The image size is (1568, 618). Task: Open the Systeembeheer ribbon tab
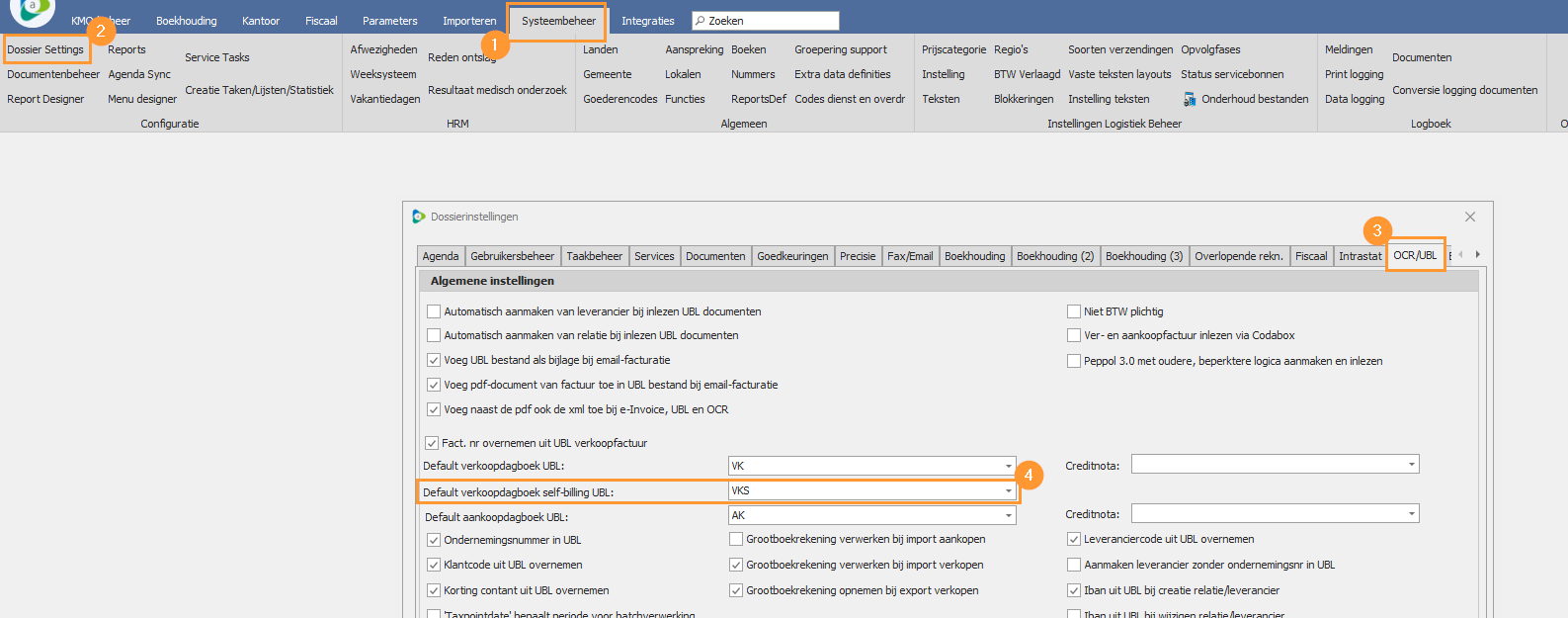click(558, 21)
